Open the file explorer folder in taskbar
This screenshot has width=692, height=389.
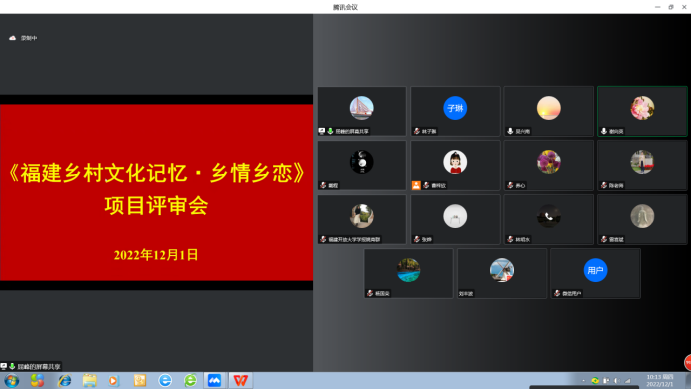[x=90, y=381]
